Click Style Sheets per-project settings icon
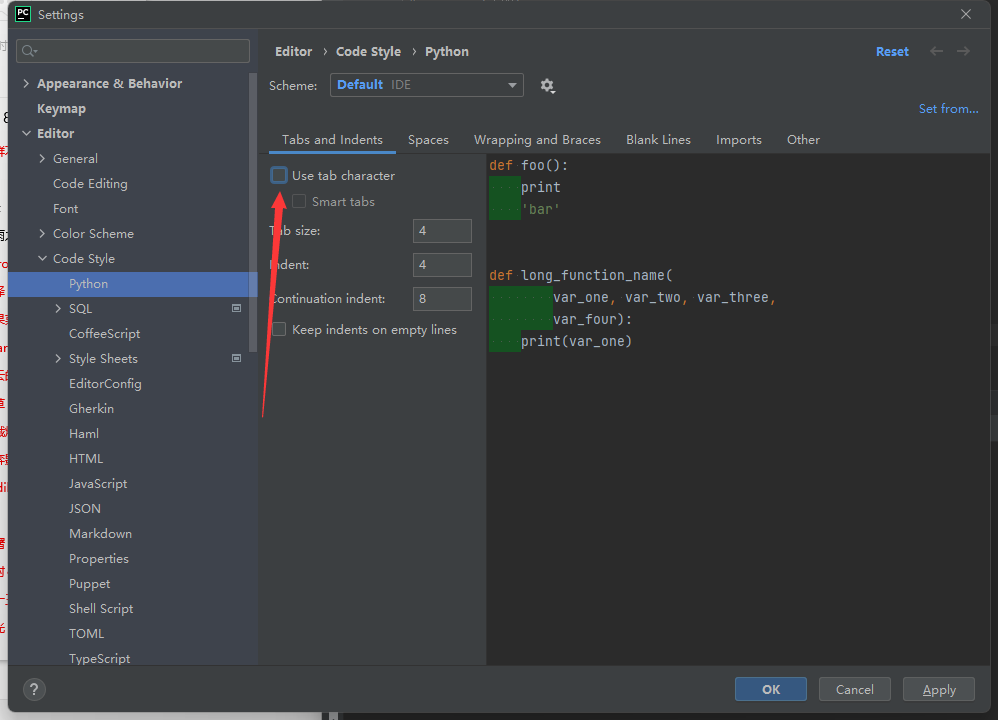 [x=237, y=359]
